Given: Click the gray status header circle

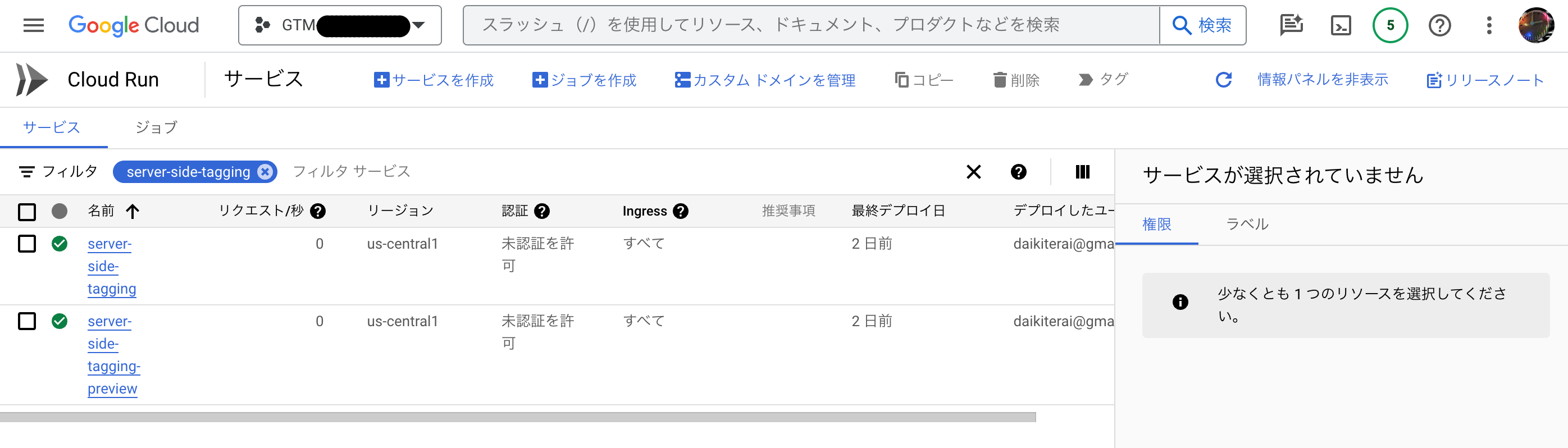Looking at the screenshot, I should coord(60,211).
